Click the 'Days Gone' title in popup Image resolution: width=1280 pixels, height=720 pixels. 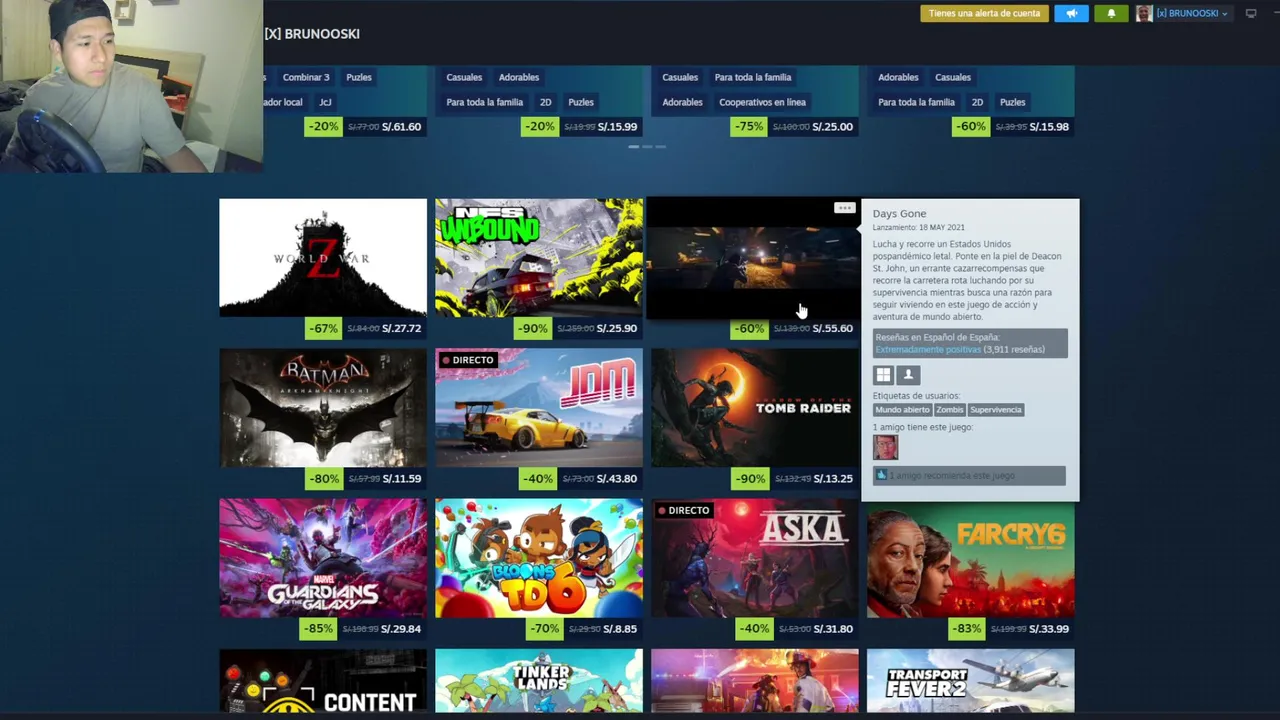(899, 214)
